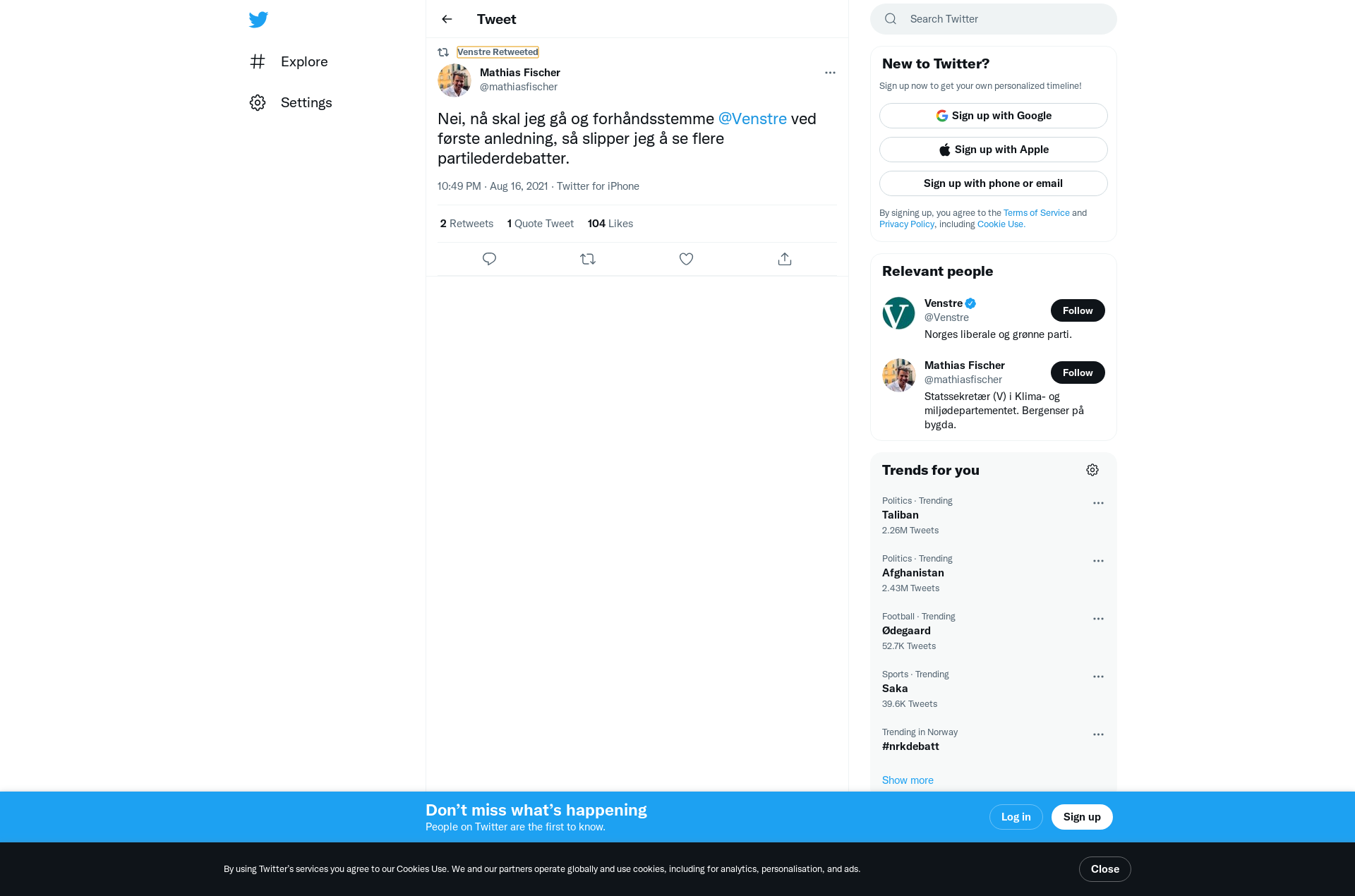The width and height of the screenshot is (1355, 896).
Task: Open more options for Ødegaard trend
Action: click(x=1098, y=619)
